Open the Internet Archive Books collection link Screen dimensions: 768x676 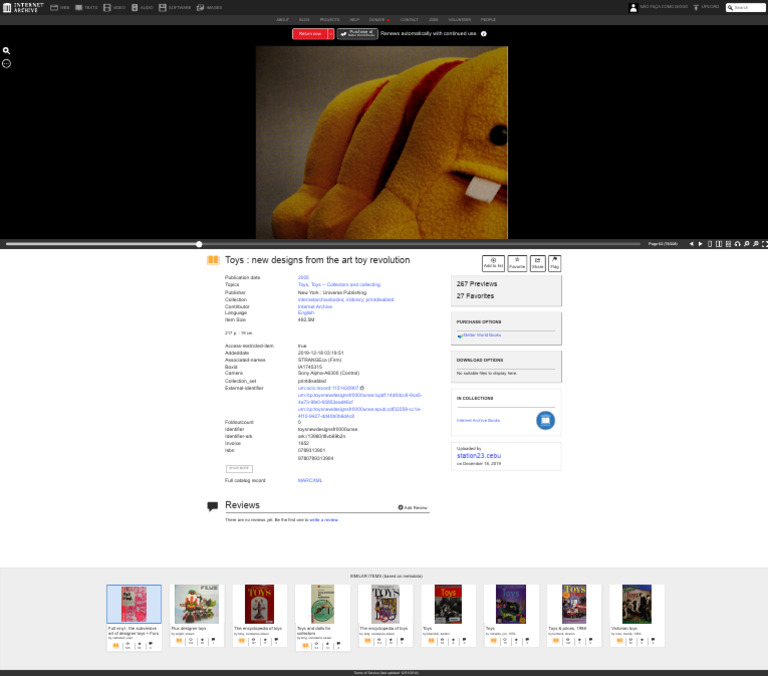point(479,420)
